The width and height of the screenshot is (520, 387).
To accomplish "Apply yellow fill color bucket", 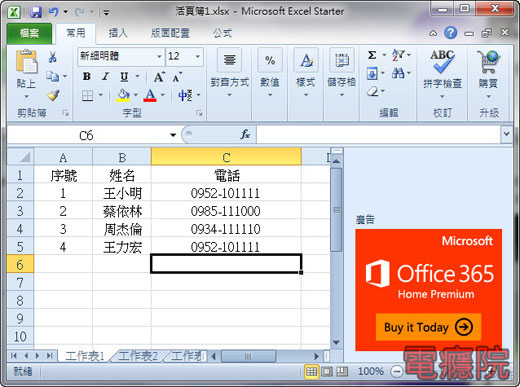I will coord(123,95).
